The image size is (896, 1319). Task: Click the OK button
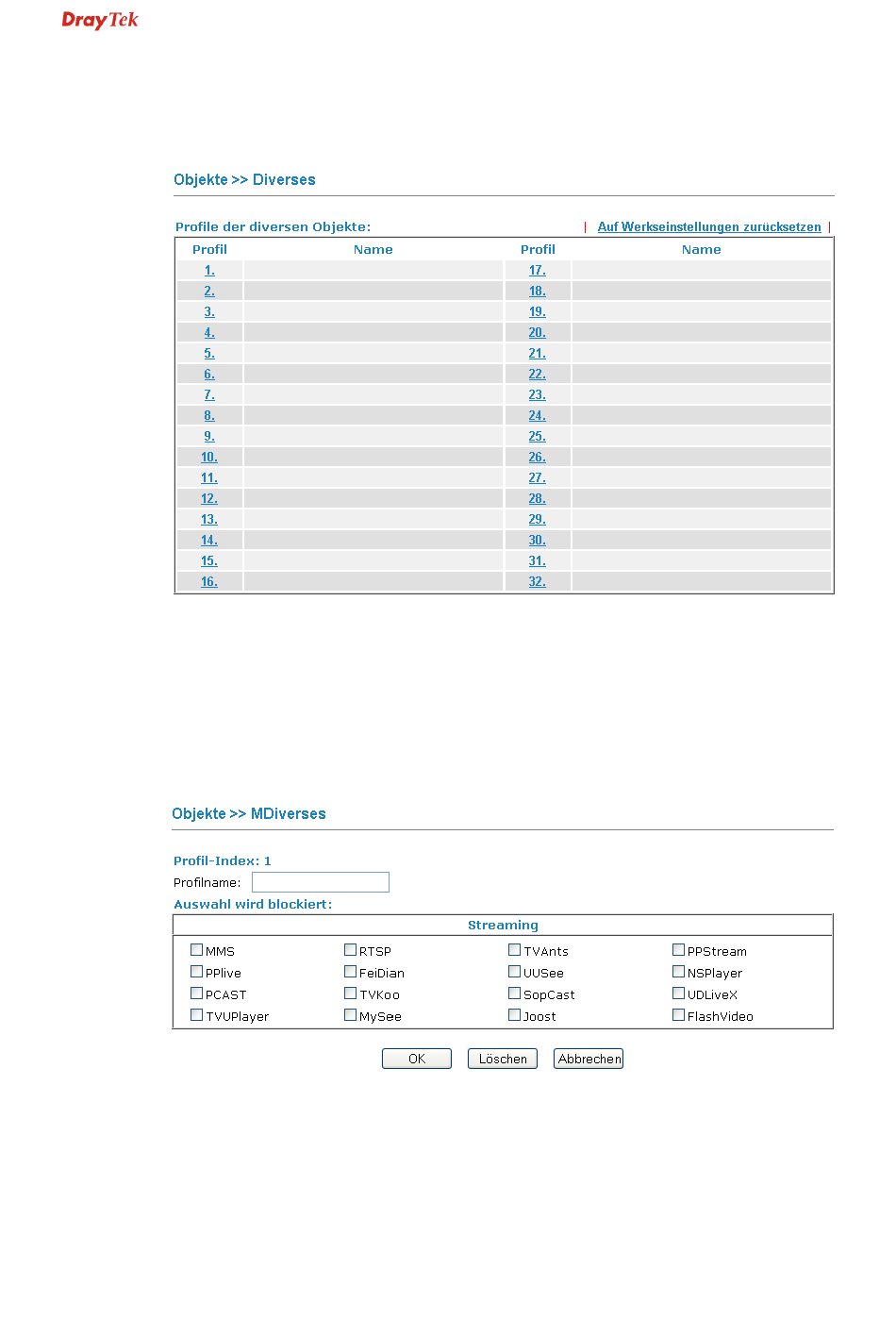click(x=417, y=1059)
